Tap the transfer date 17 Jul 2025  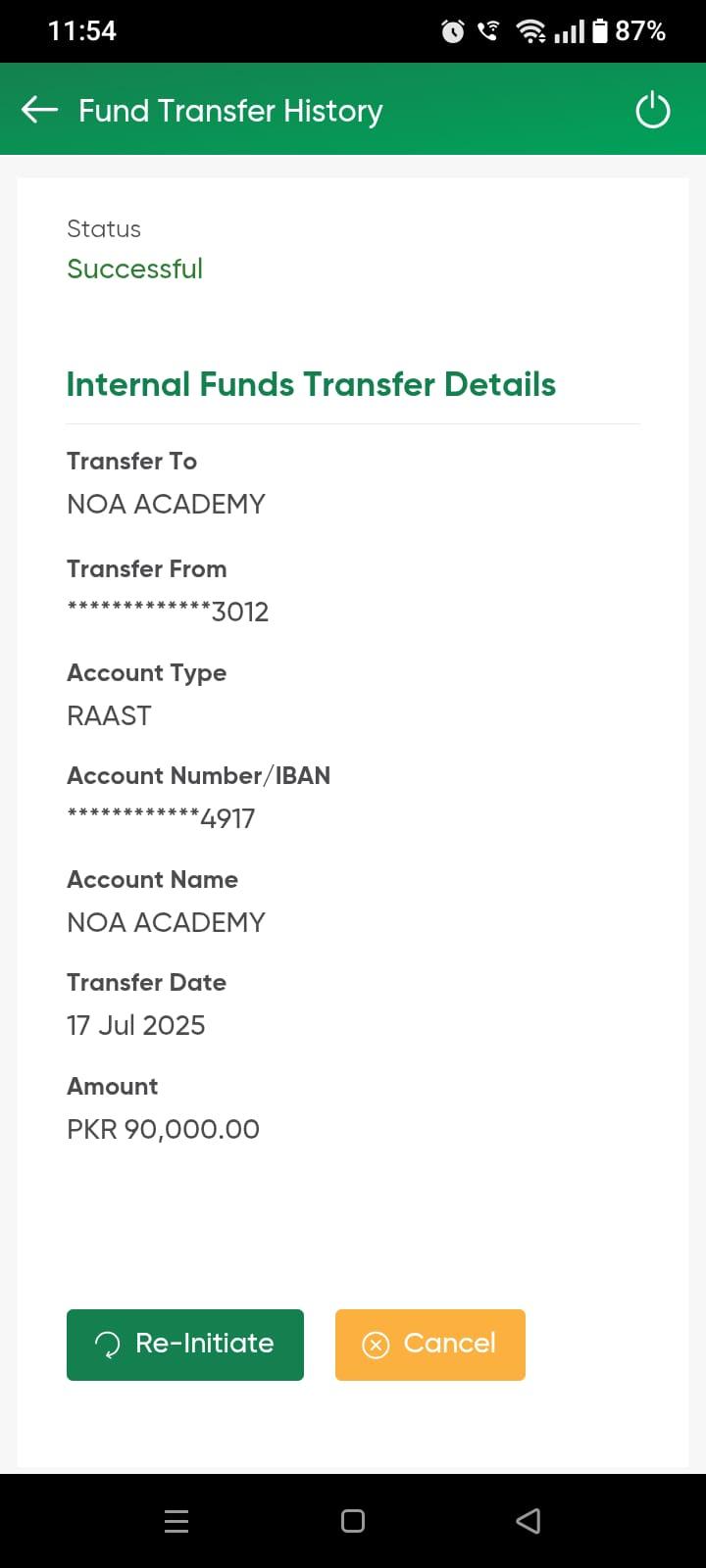tap(136, 1025)
